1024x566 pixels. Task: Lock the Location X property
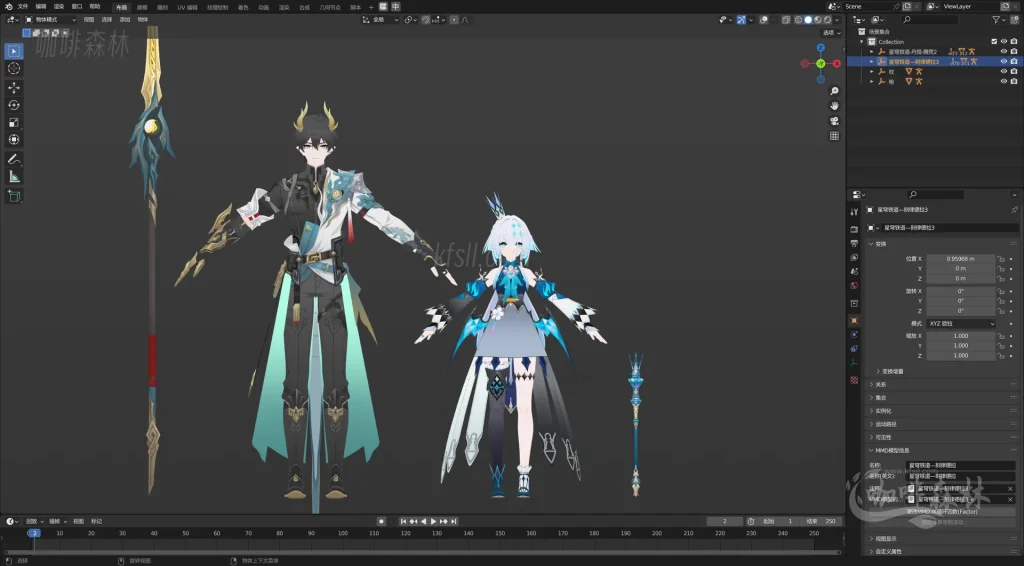point(1000,259)
